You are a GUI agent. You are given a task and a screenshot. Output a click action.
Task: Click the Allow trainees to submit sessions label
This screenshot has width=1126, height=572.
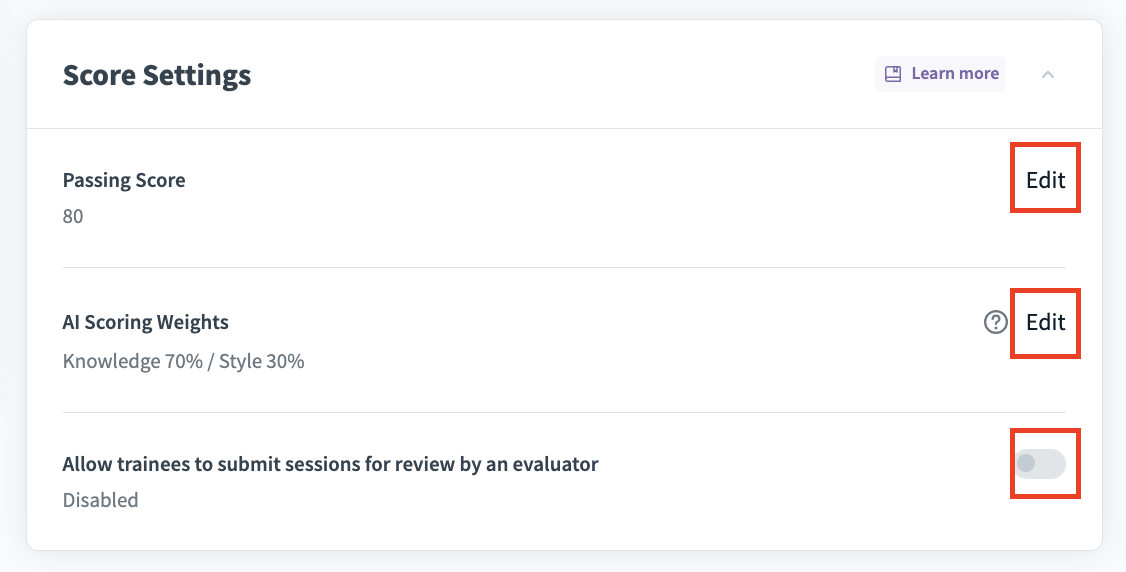point(330,464)
